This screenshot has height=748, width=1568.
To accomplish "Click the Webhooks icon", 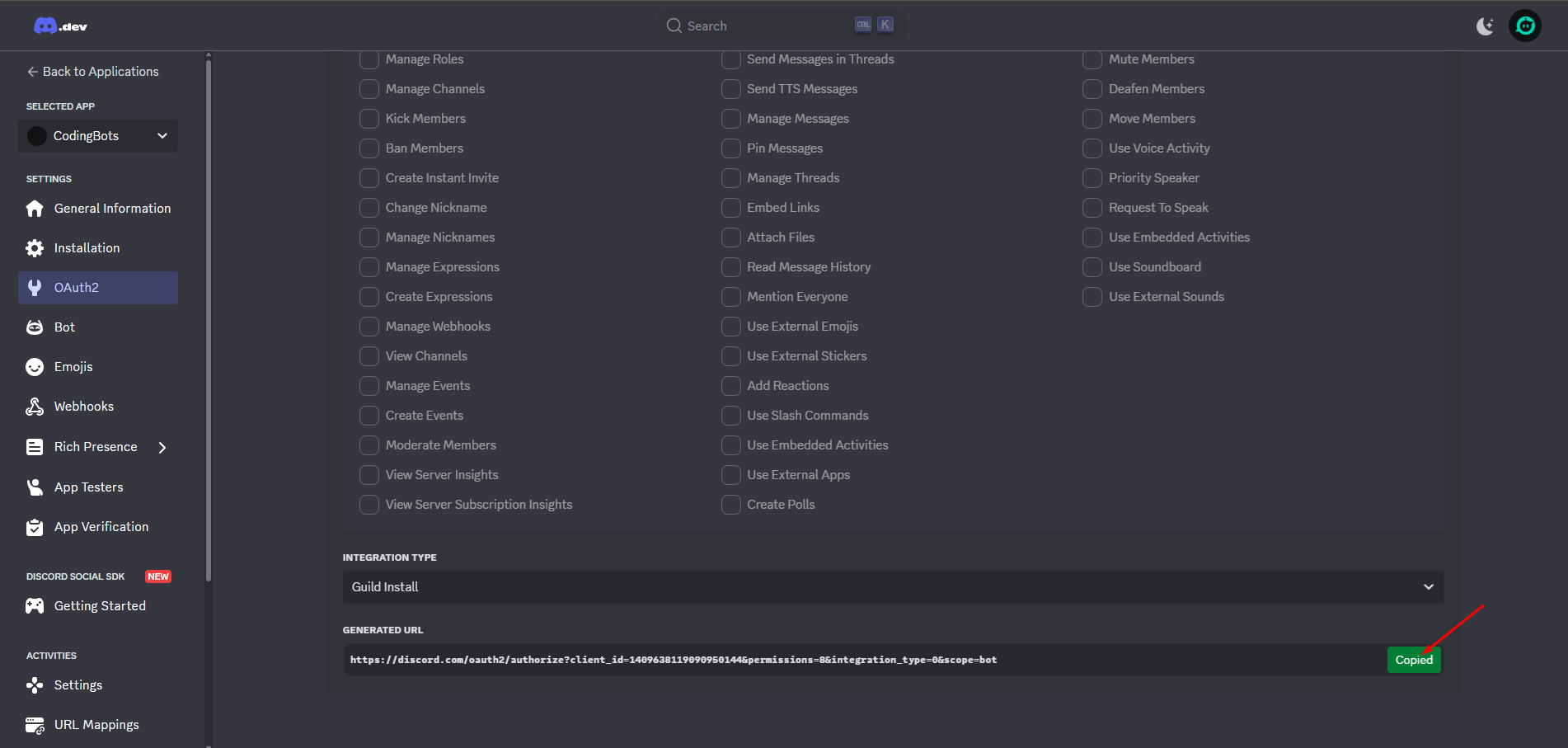I will coord(35,407).
